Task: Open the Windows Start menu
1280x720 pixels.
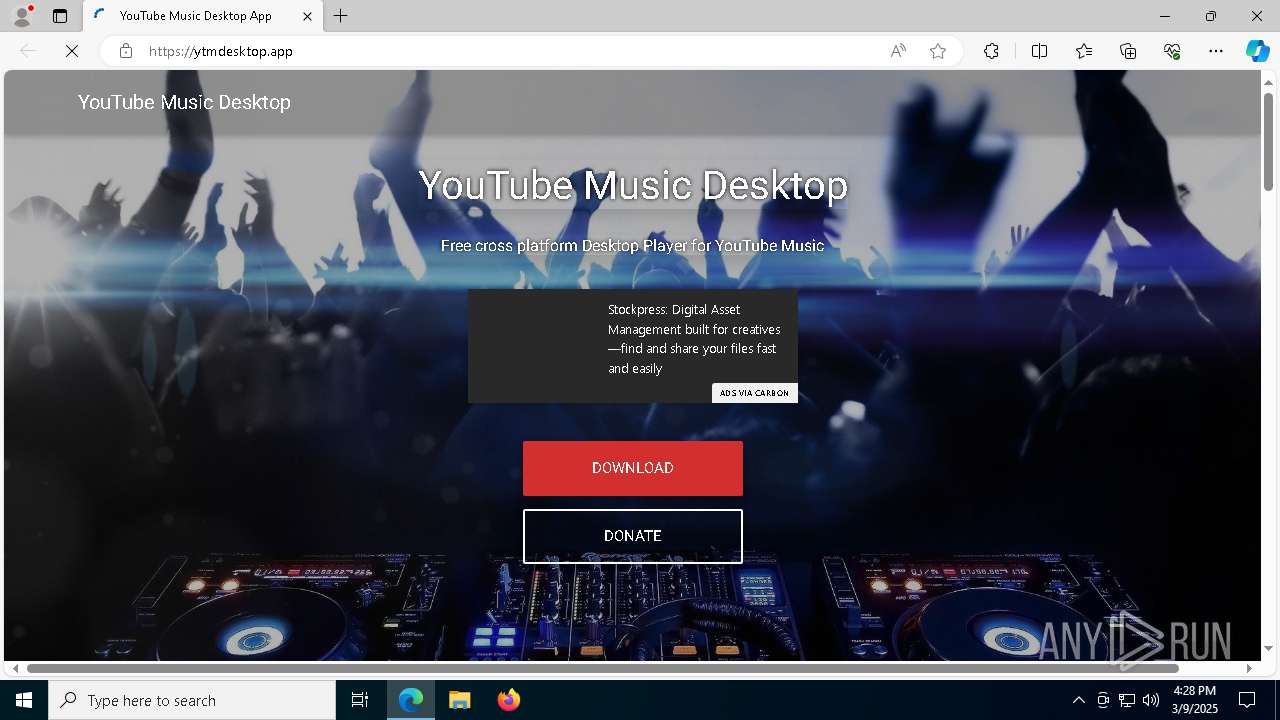Action: (24, 700)
